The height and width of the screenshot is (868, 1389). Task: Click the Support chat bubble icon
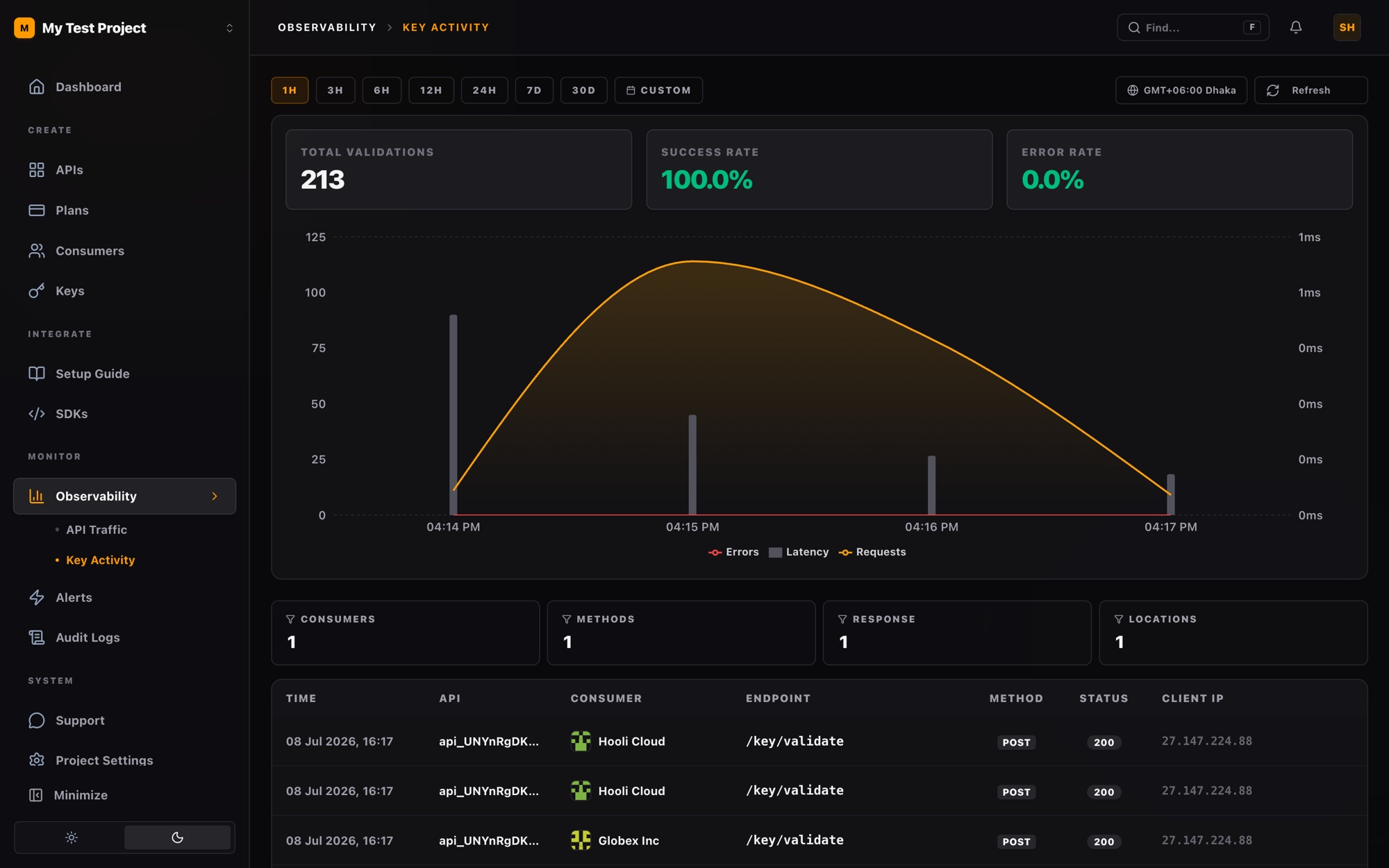(x=37, y=721)
